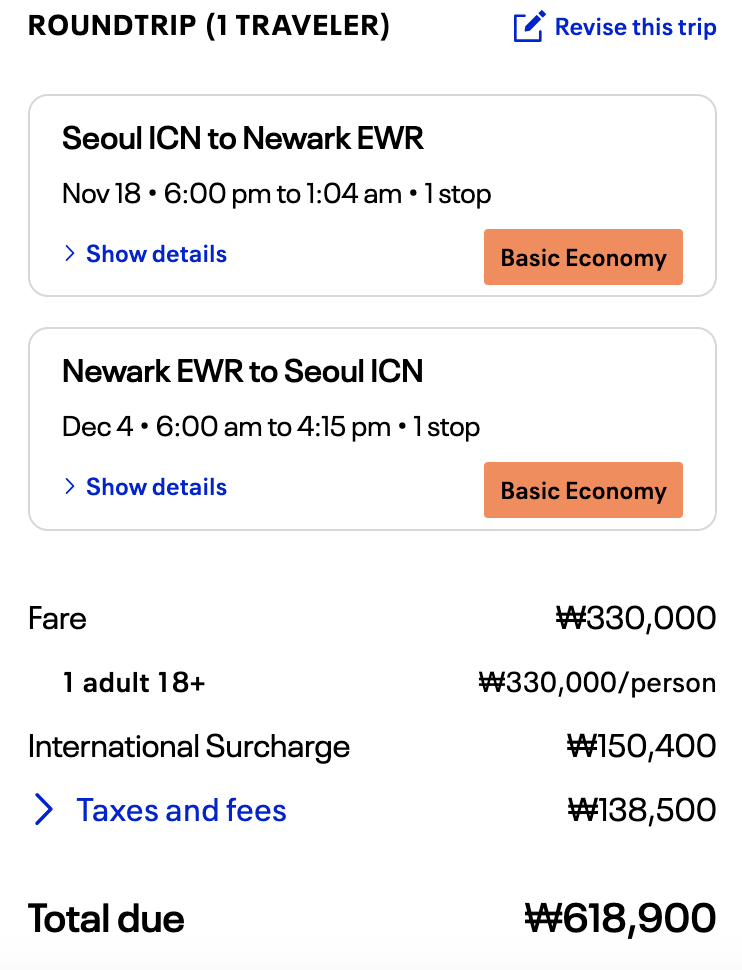Expand the Taxes and fees chevron arrow
Screen dimensions: 742x970
tap(43, 810)
